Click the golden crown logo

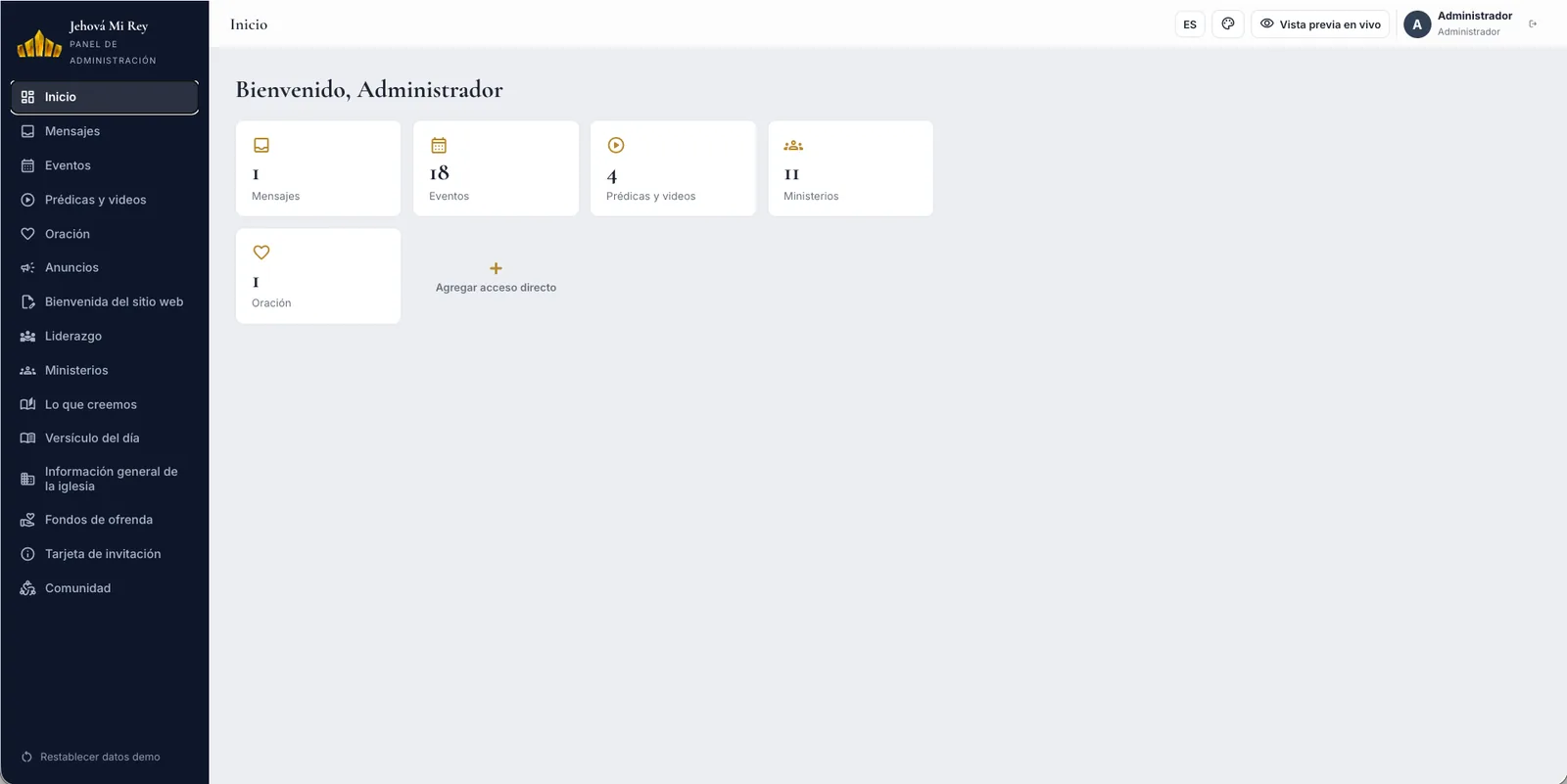click(39, 43)
